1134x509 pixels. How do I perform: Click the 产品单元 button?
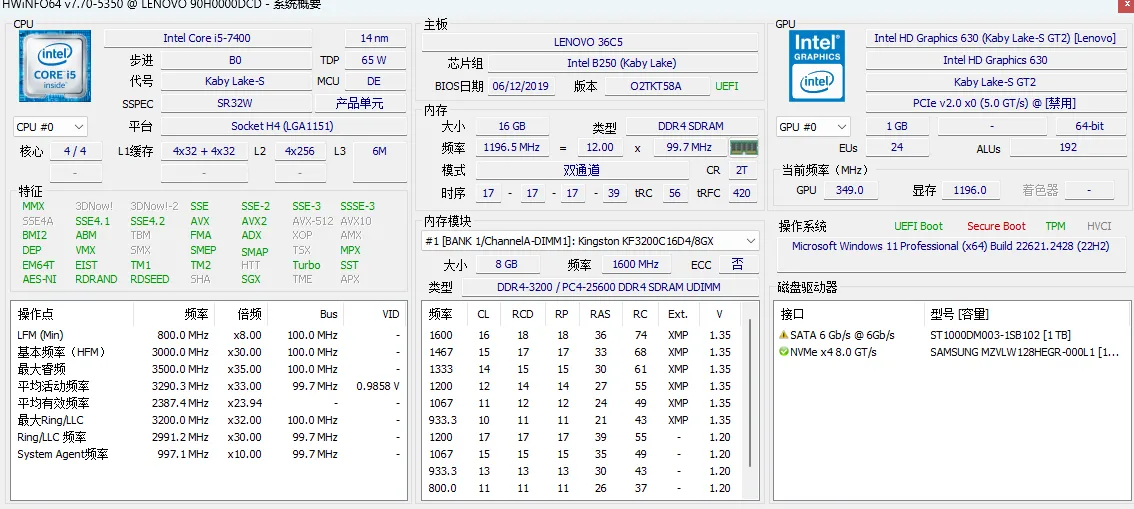click(359, 103)
